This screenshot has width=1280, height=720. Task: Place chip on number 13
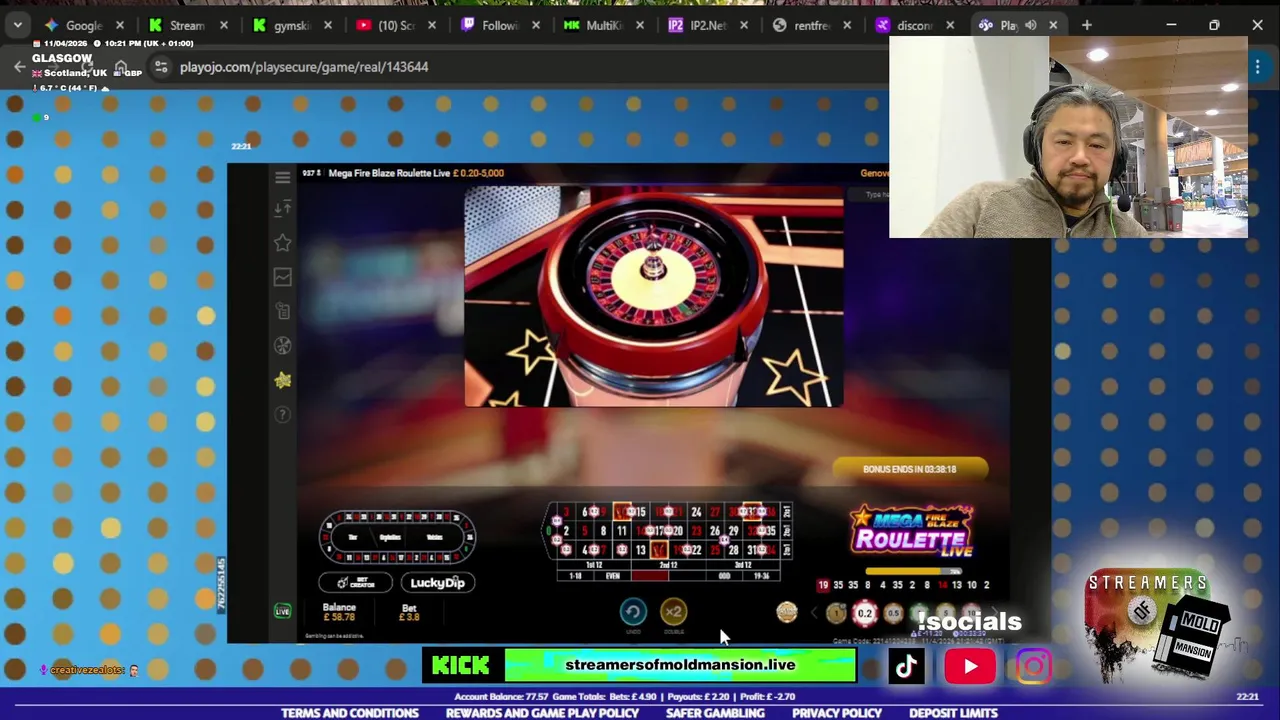pyautogui.click(x=641, y=549)
